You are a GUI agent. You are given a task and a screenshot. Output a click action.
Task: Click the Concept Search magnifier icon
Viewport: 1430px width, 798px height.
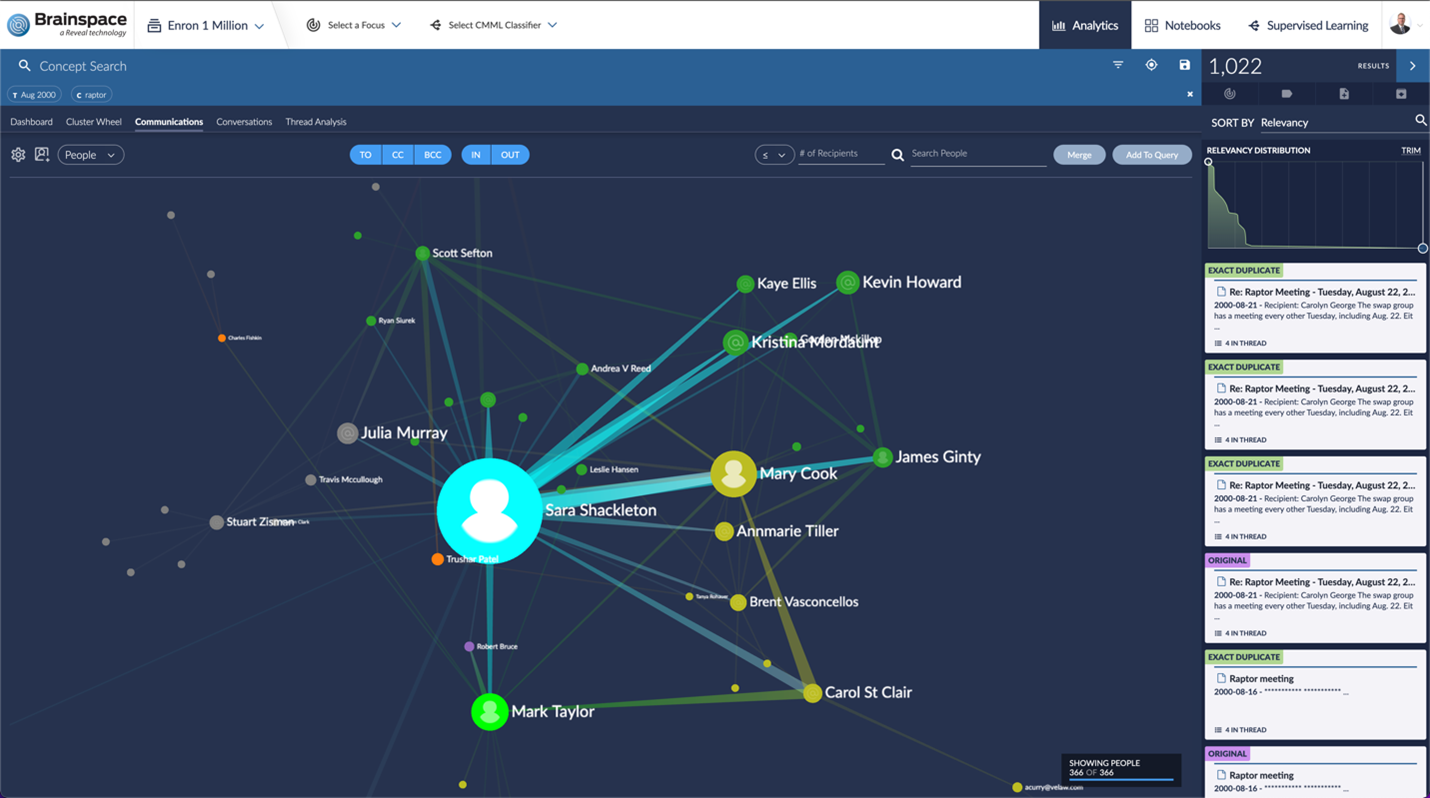click(x=24, y=66)
